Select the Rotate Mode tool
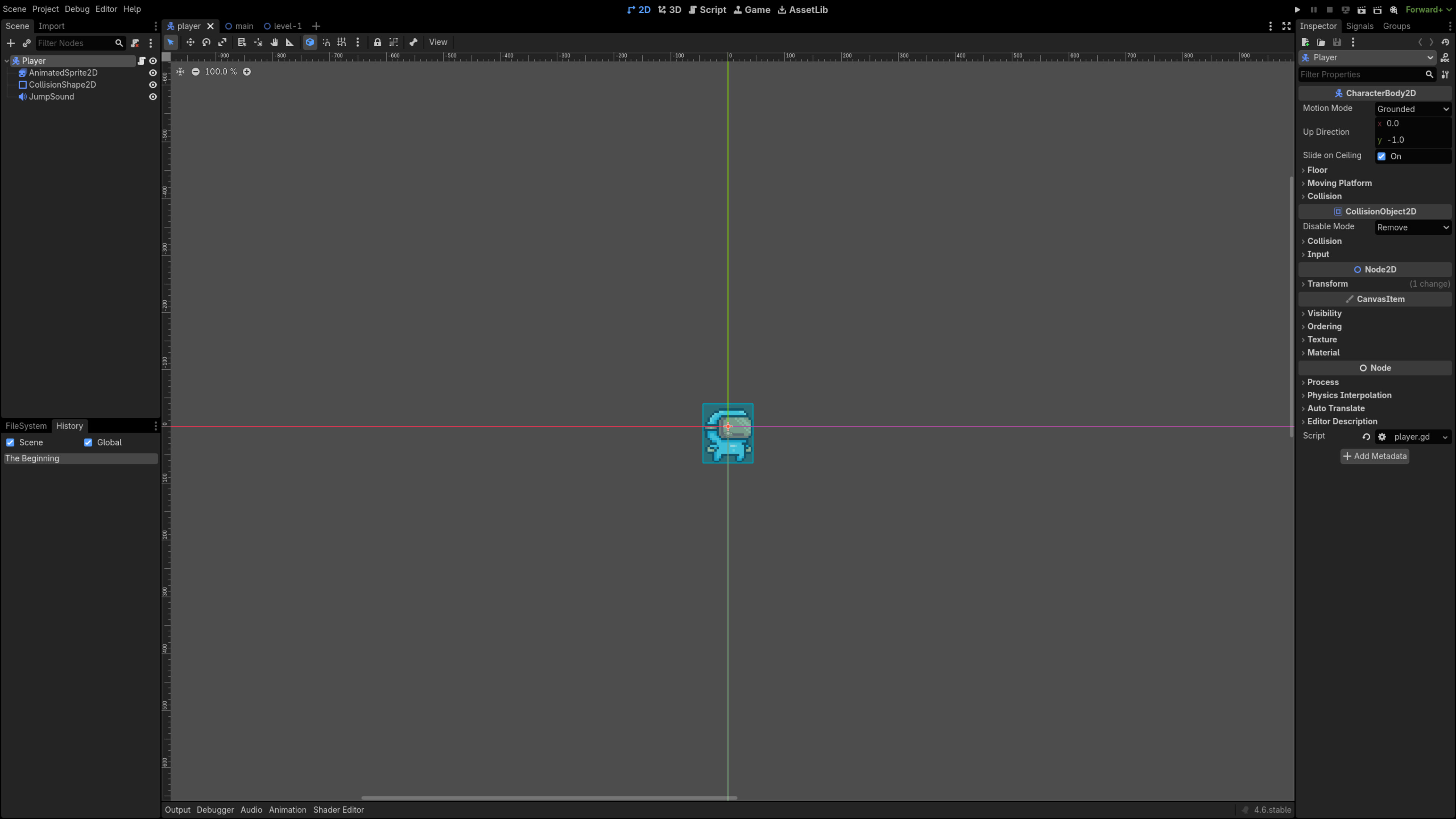The height and width of the screenshot is (819, 1456). pos(206,42)
